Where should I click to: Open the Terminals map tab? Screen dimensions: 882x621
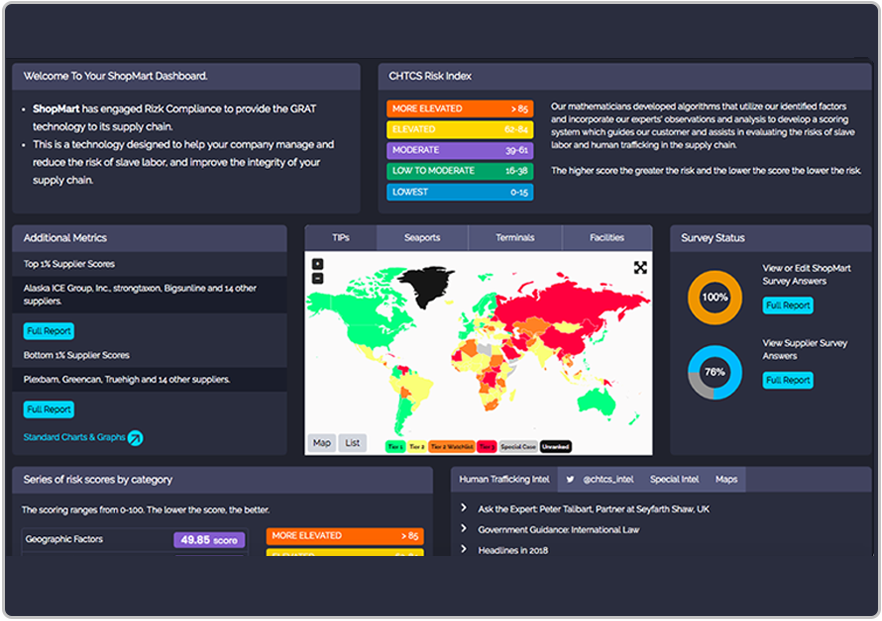tap(515, 238)
